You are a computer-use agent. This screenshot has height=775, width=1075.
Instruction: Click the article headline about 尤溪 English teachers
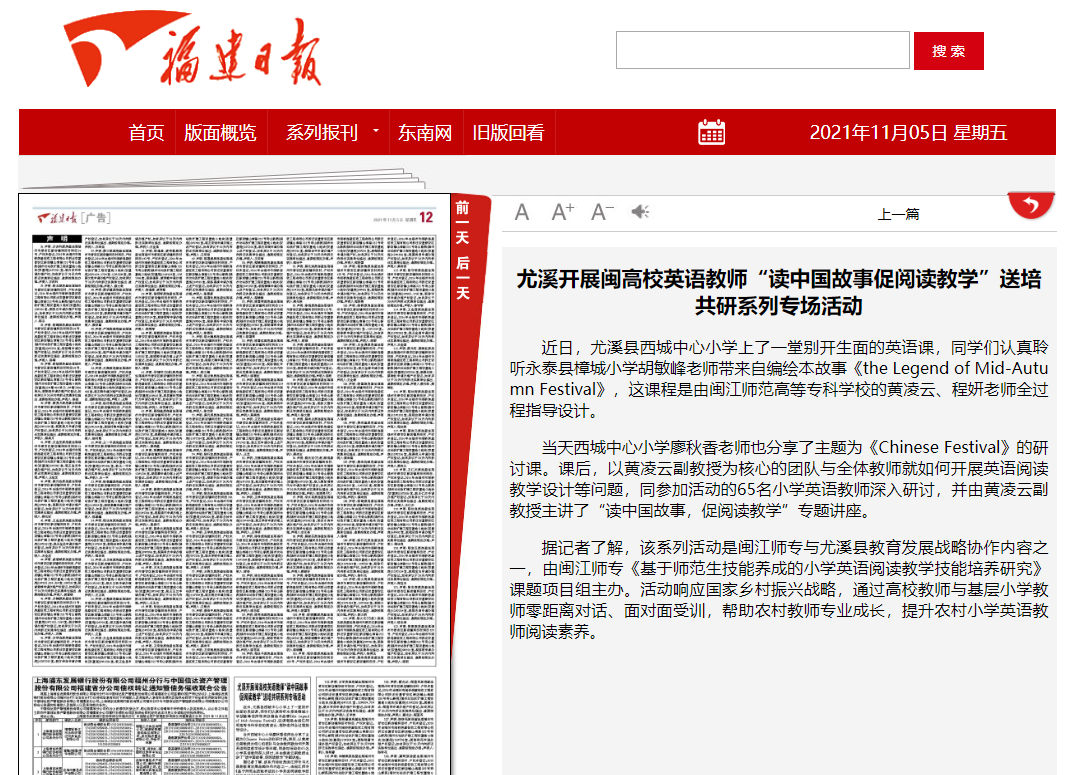[x=779, y=292]
